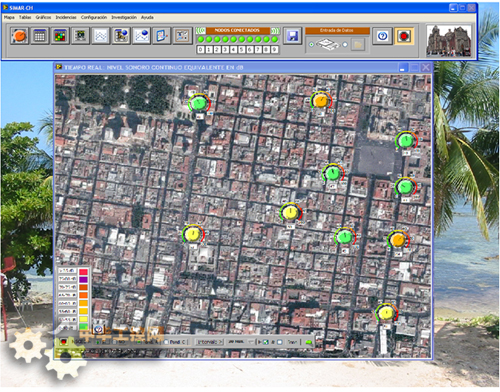This screenshot has height=392, width=500.
Task: Open the Configuración menu
Action: coord(94,17)
